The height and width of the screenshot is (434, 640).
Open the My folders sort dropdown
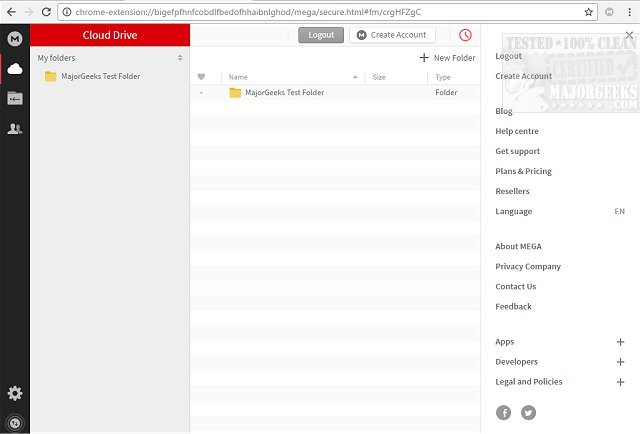pos(180,58)
